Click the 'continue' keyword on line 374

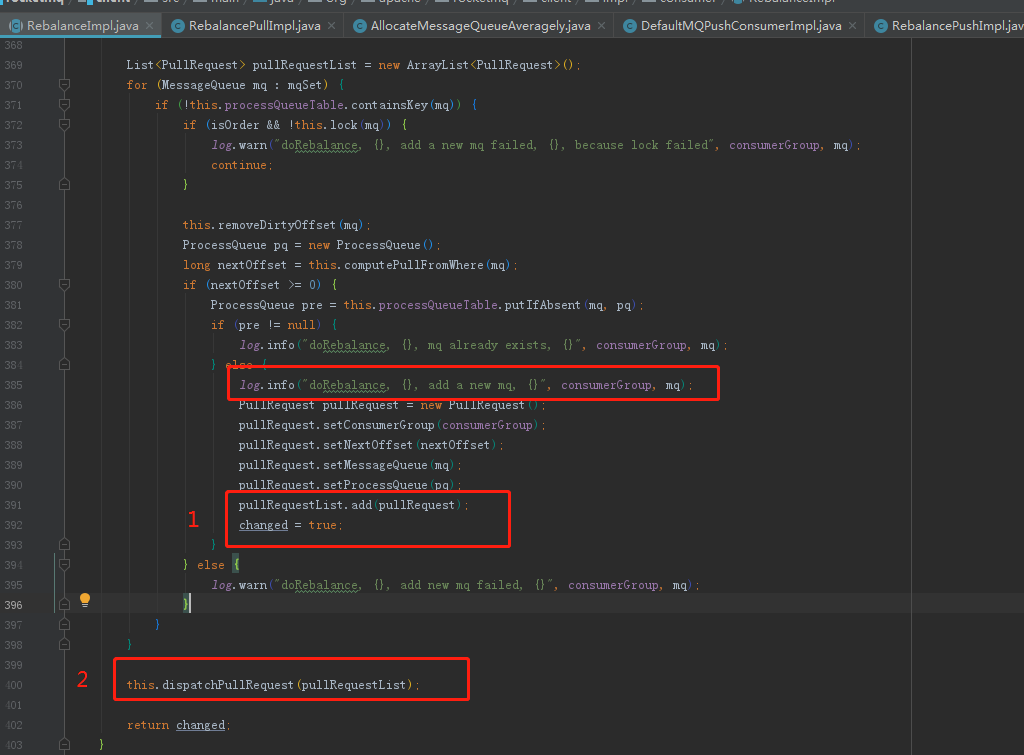click(238, 165)
